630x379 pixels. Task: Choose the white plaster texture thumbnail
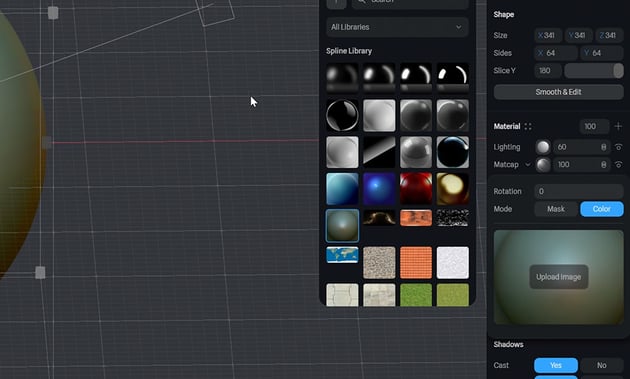pos(452,263)
